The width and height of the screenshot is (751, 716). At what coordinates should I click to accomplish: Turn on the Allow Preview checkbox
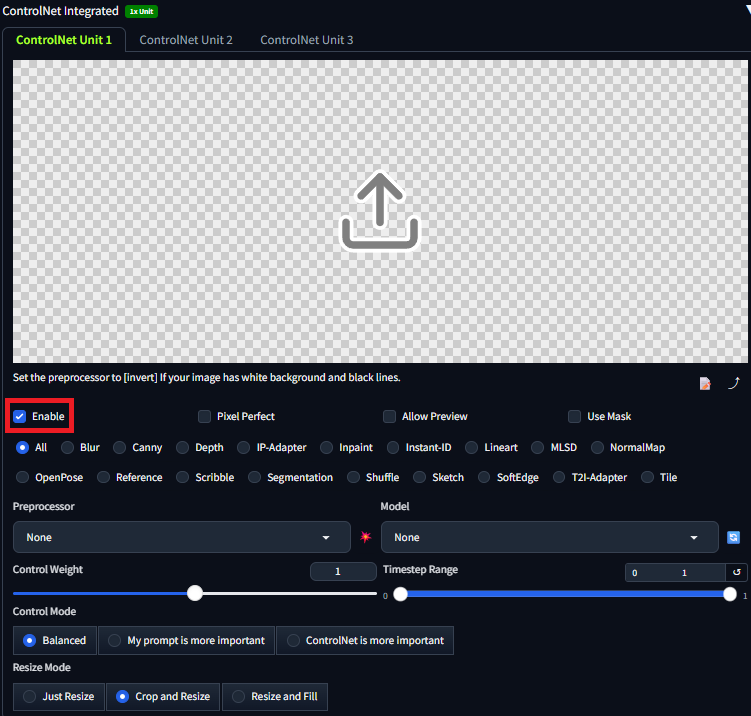[x=389, y=416]
